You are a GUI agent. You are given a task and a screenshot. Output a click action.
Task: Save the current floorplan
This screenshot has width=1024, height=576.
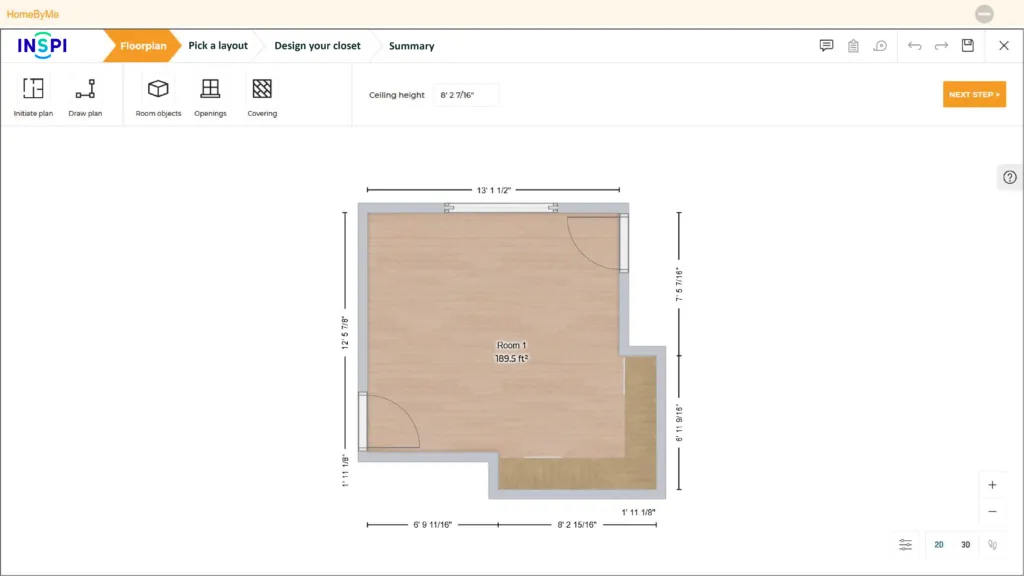[965, 46]
